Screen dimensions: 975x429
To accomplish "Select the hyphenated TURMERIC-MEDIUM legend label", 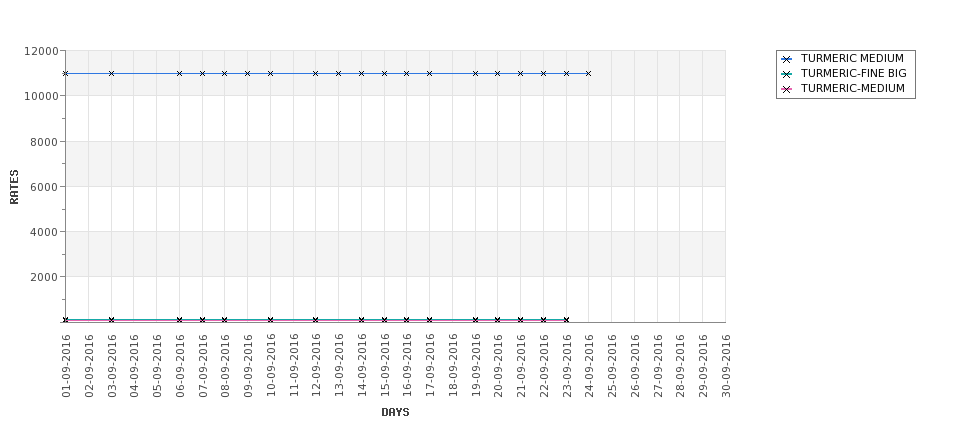I will coord(852,89).
